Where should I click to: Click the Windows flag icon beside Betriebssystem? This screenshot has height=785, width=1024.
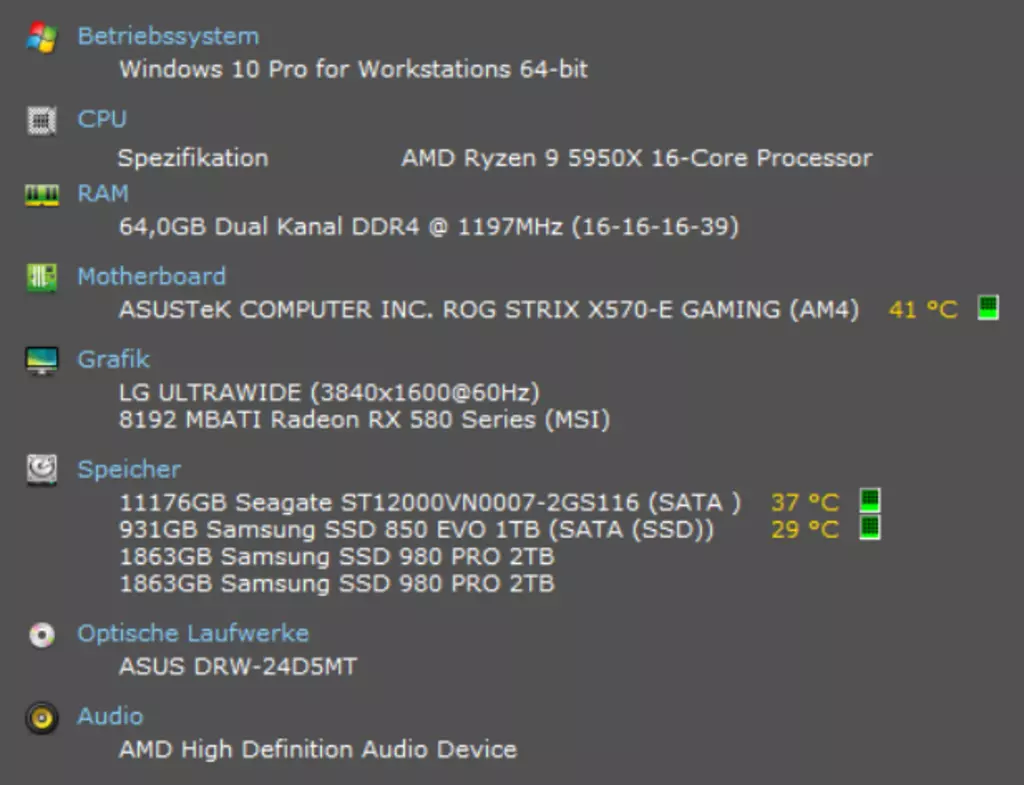[42, 37]
